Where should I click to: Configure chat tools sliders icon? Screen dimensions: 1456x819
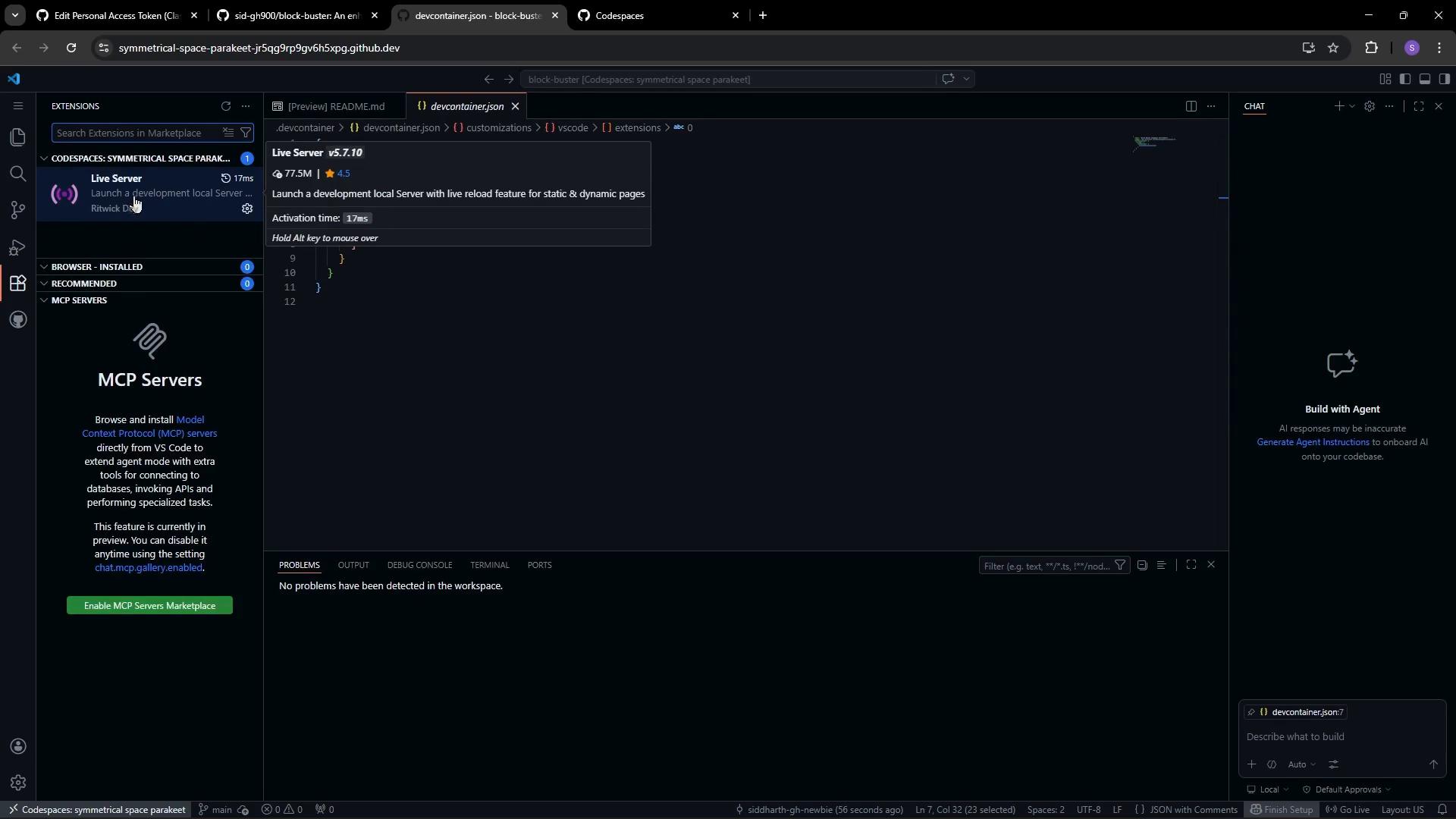pyautogui.click(x=1334, y=764)
